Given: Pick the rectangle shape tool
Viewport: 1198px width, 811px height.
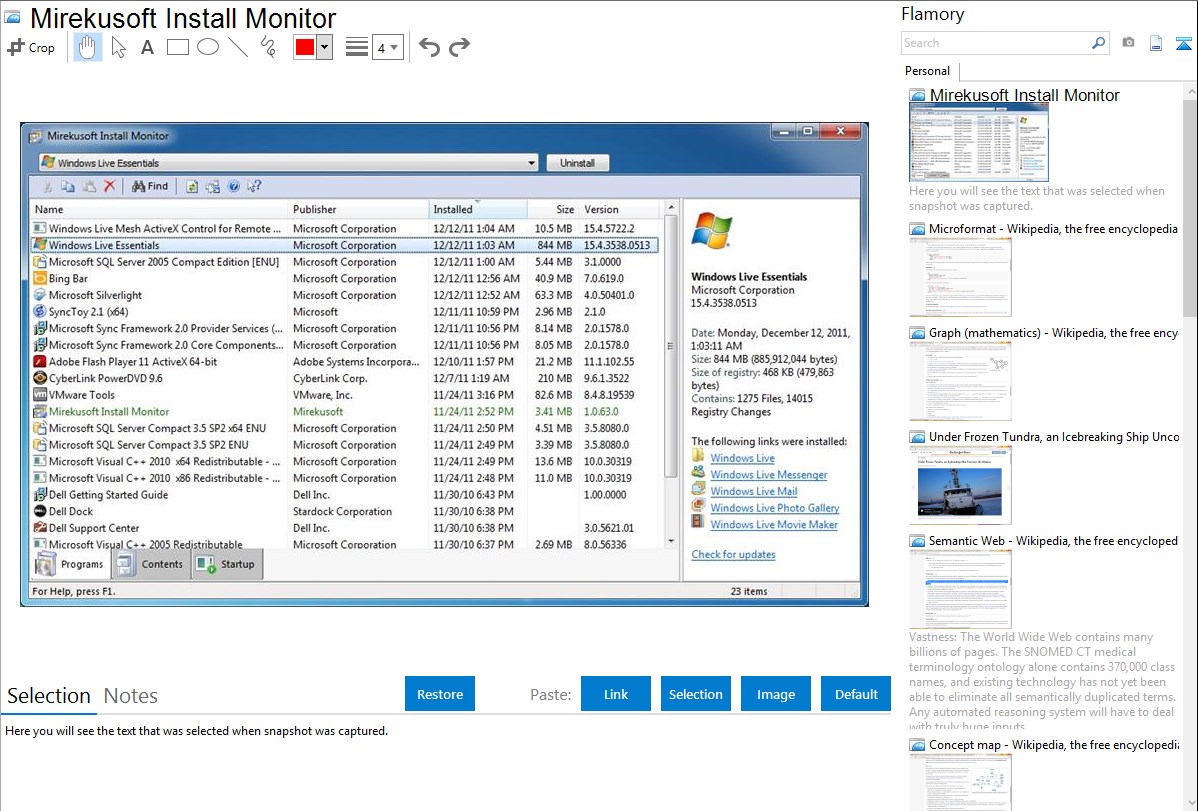Looking at the screenshot, I should pyautogui.click(x=178, y=47).
